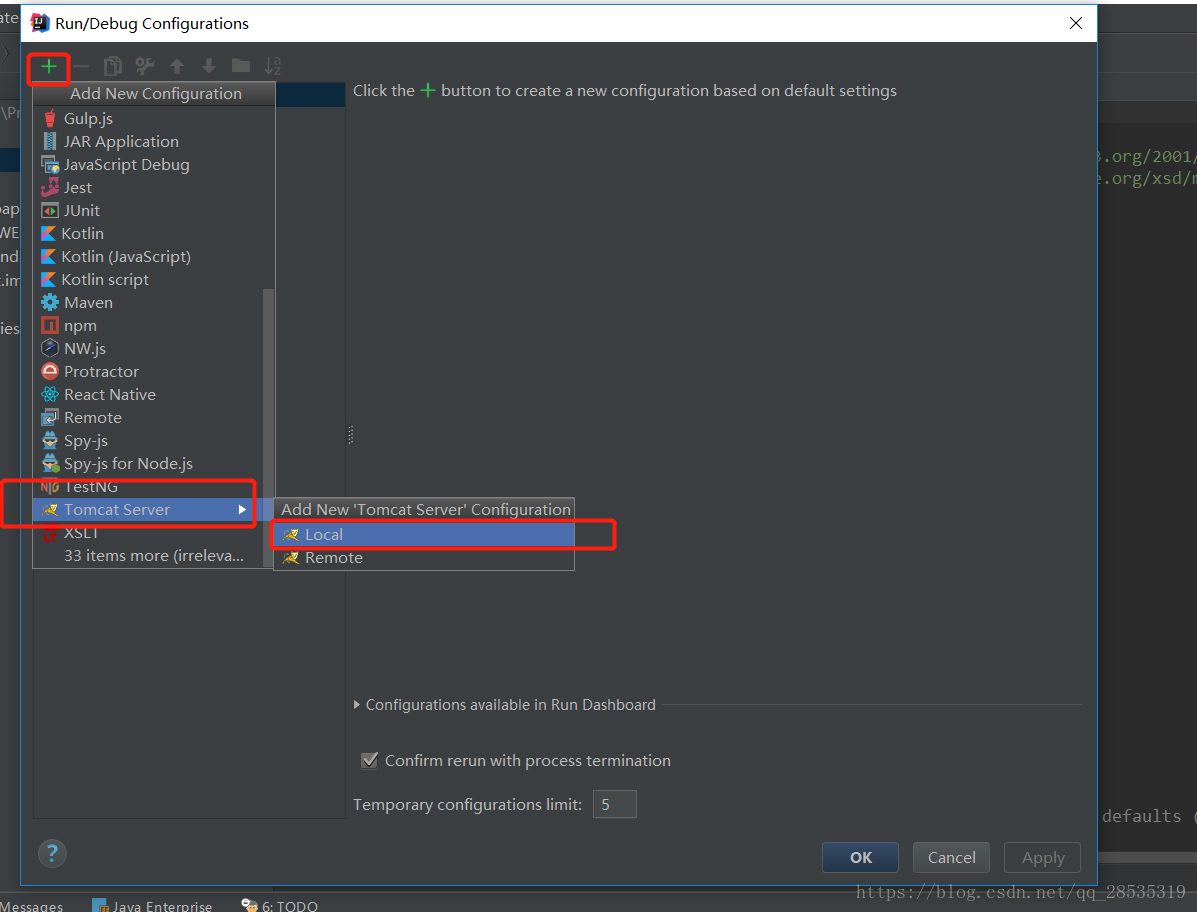
Task: Choose Spy-js configuration entry
Action: (149, 440)
